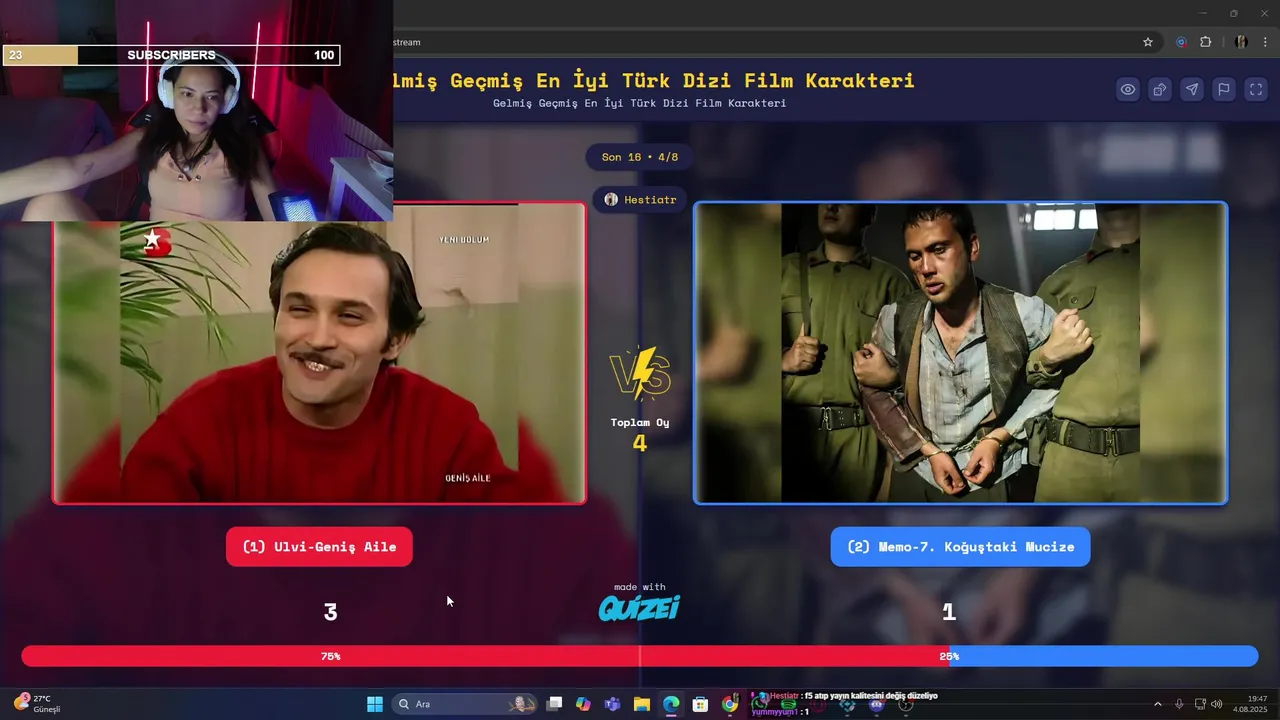Click the microphone tray icon
Viewport: 1280px width, 720px height.
click(1180, 704)
